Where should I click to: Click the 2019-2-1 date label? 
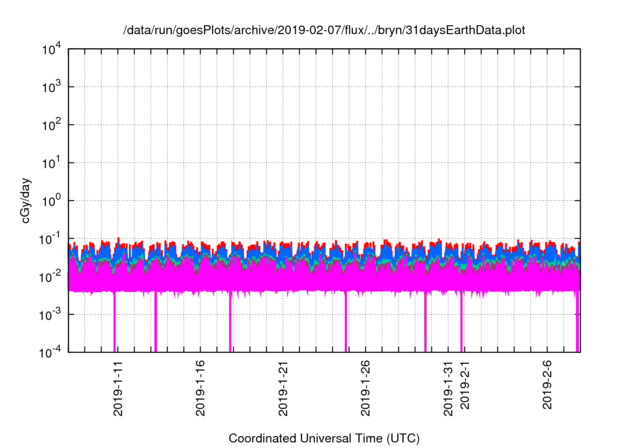[x=464, y=385]
